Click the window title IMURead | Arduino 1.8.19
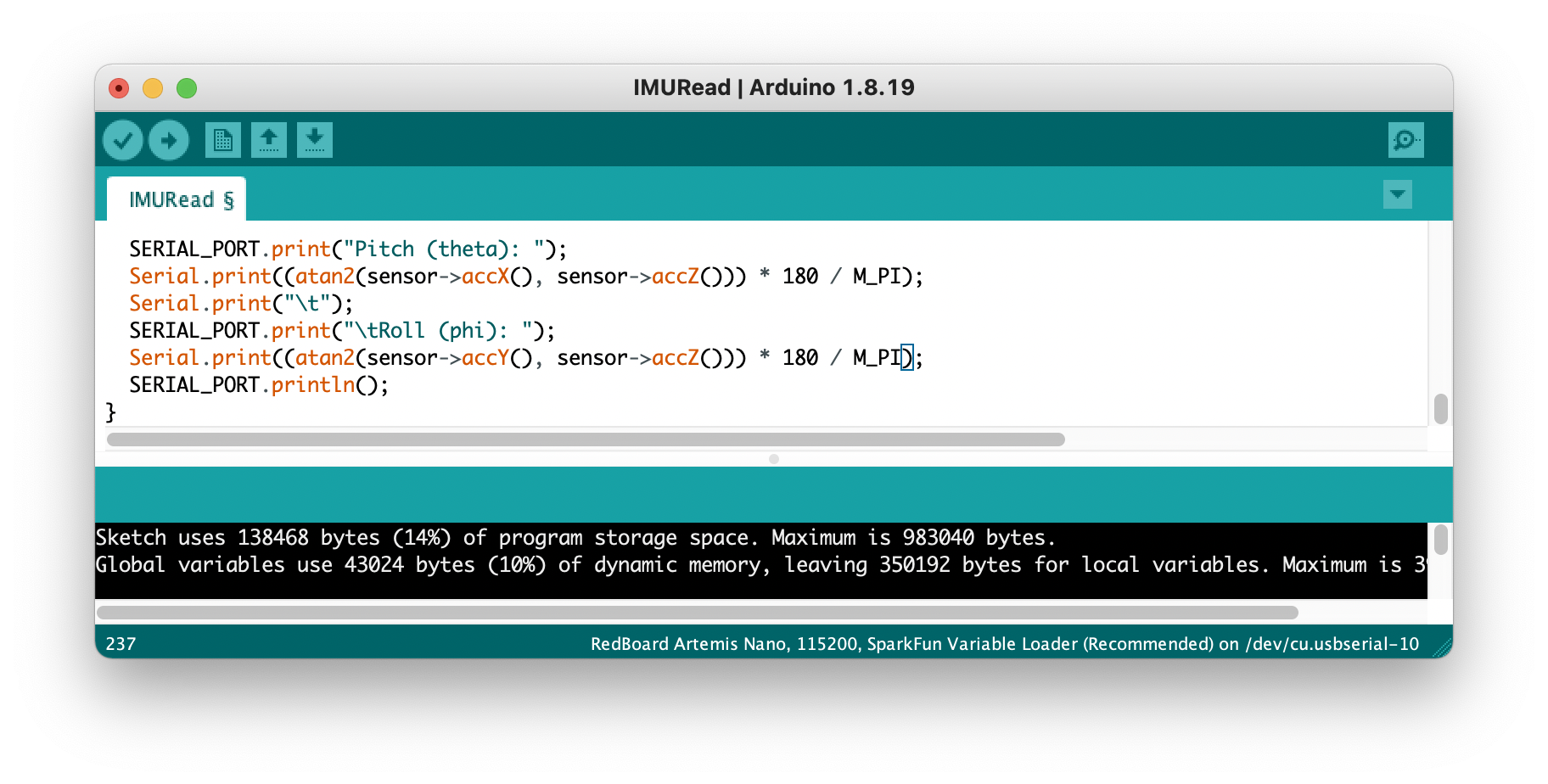Image resolution: width=1548 pixels, height=784 pixels. point(774,87)
